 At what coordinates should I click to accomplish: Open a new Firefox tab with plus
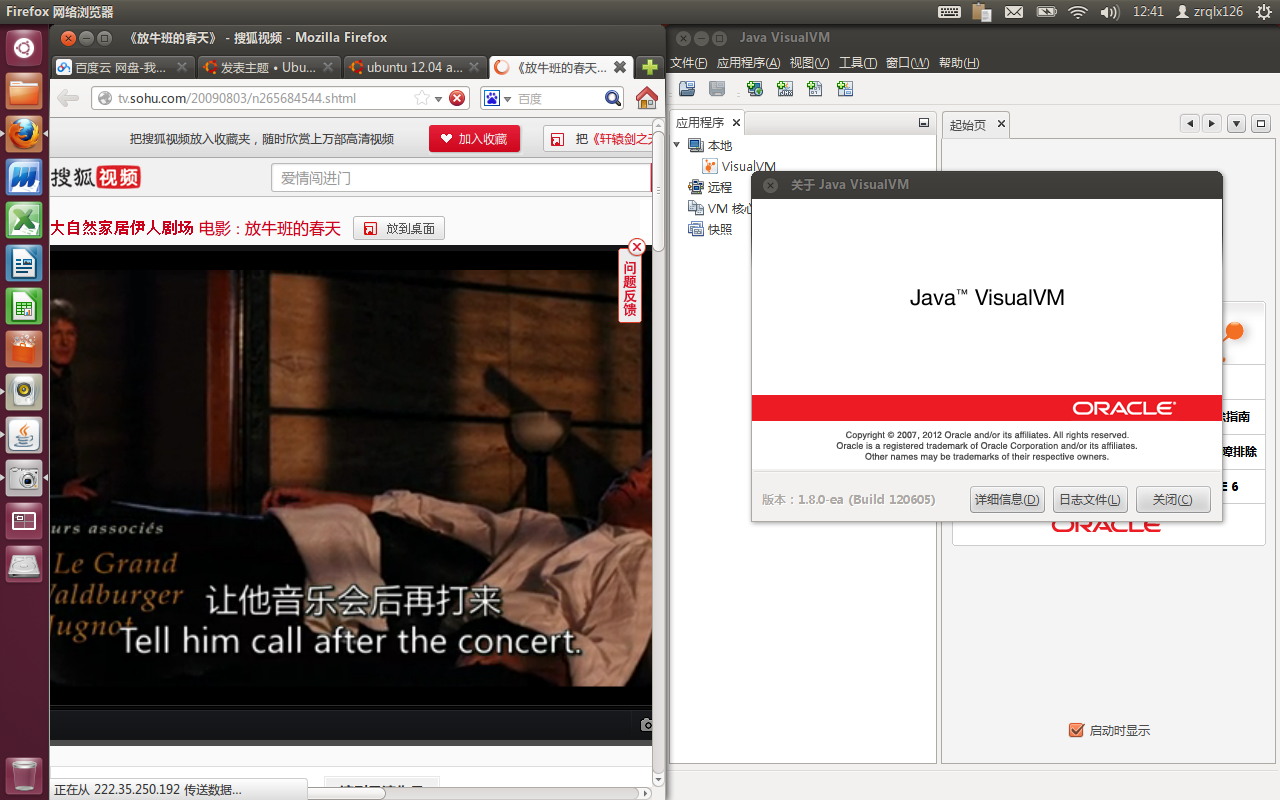(x=650, y=68)
